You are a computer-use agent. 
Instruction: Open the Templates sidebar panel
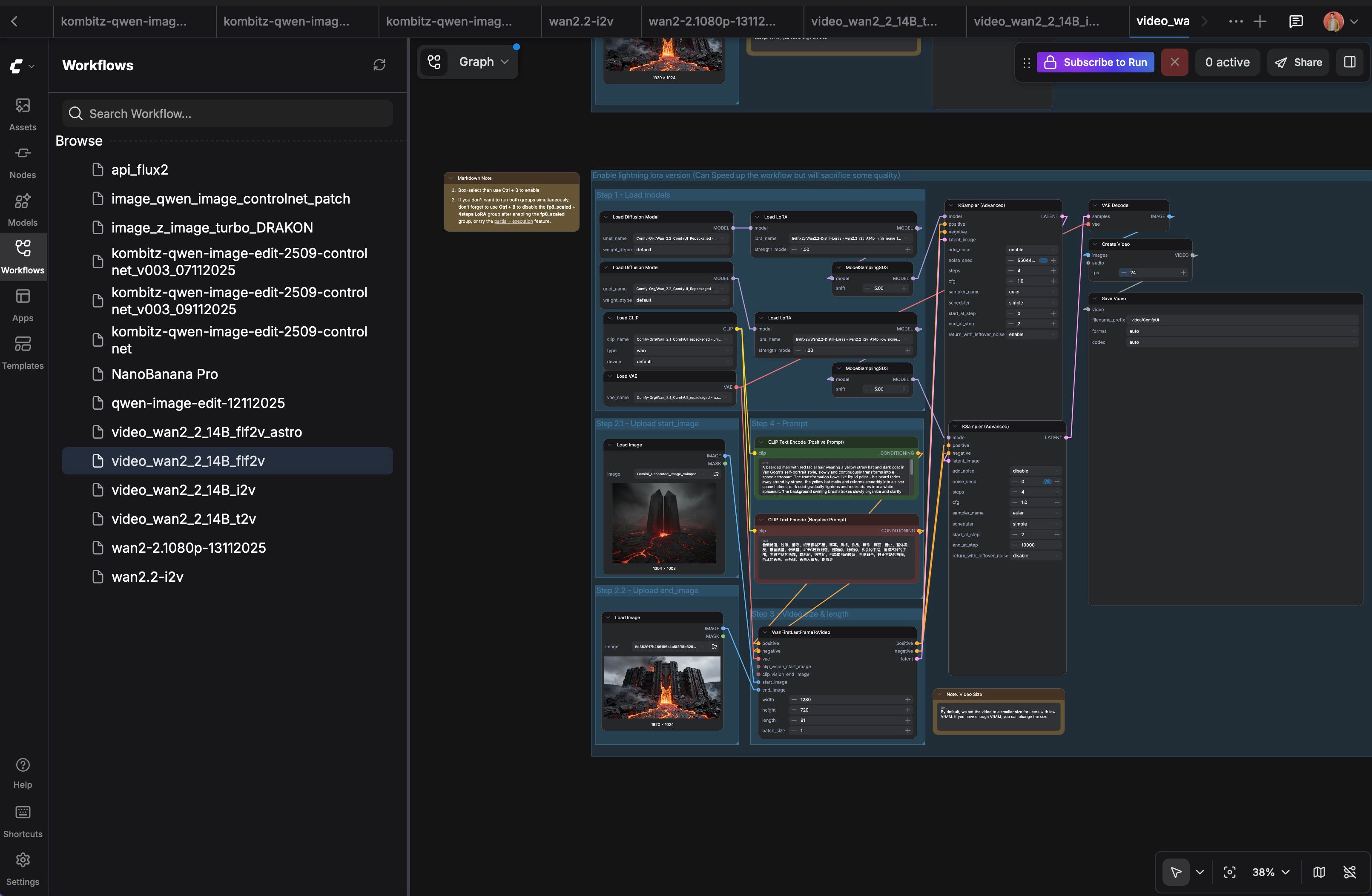tap(23, 353)
